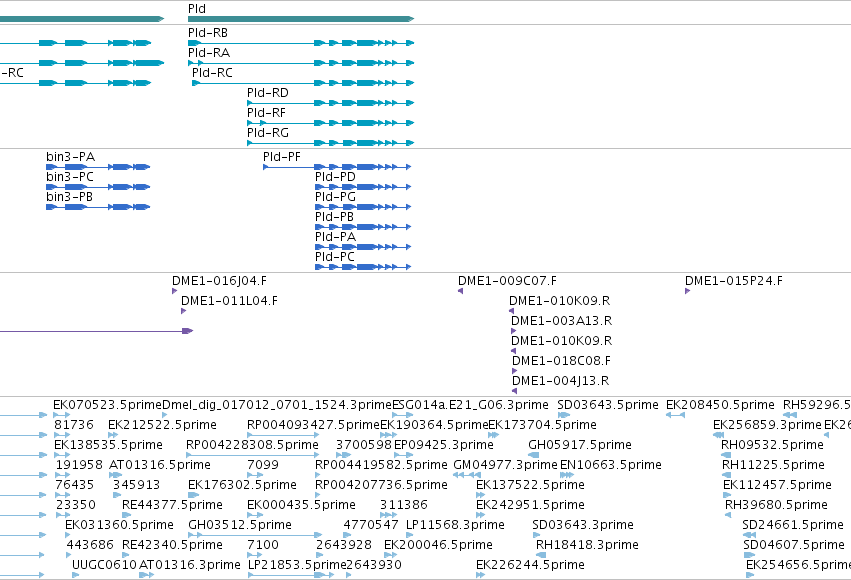Image resolution: width=851 pixels, height=580 pixels.
Task: Select the EP09425.3prime EST label
Action: click(x=444, y=445)
